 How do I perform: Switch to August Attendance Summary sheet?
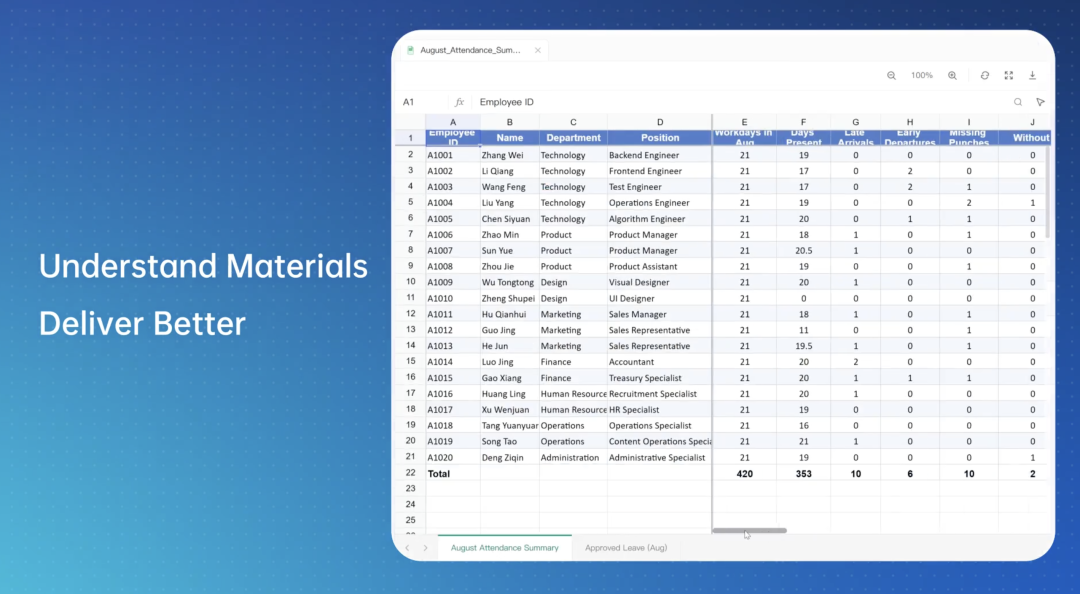(x=505, y=548)
